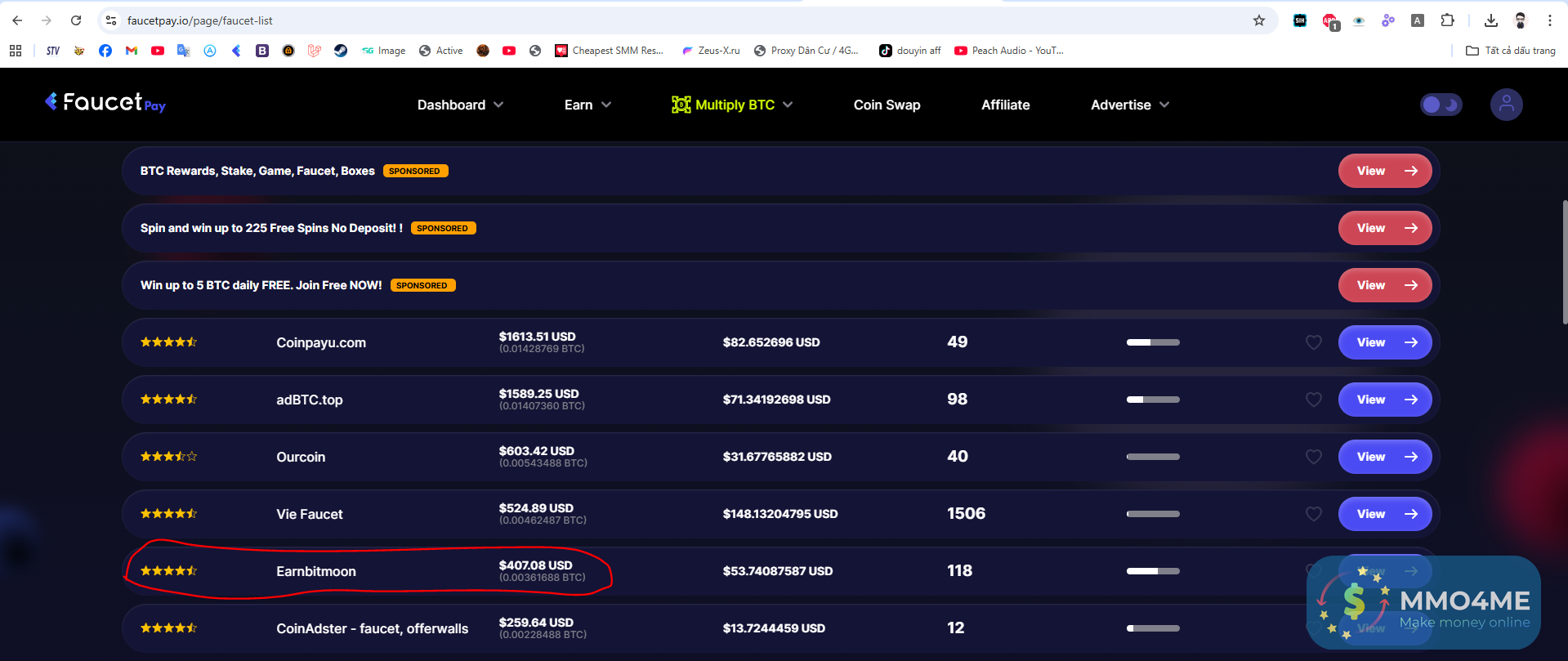The width and height of the screenshot is (1568, 661).
Task: Favorite adBTC.top with the heart icon
Action: coord(1313,400)
